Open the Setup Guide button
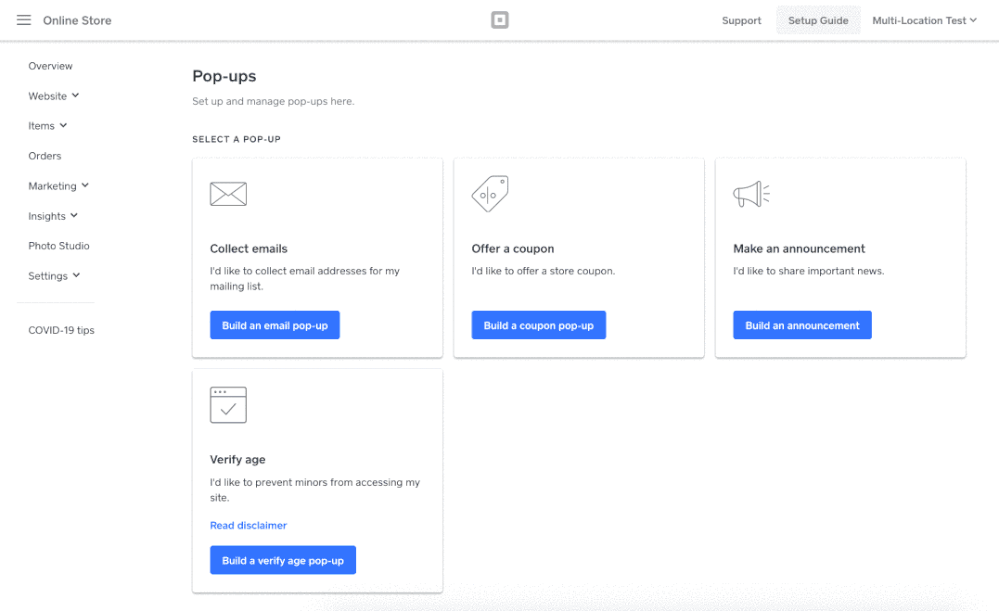 818,20
